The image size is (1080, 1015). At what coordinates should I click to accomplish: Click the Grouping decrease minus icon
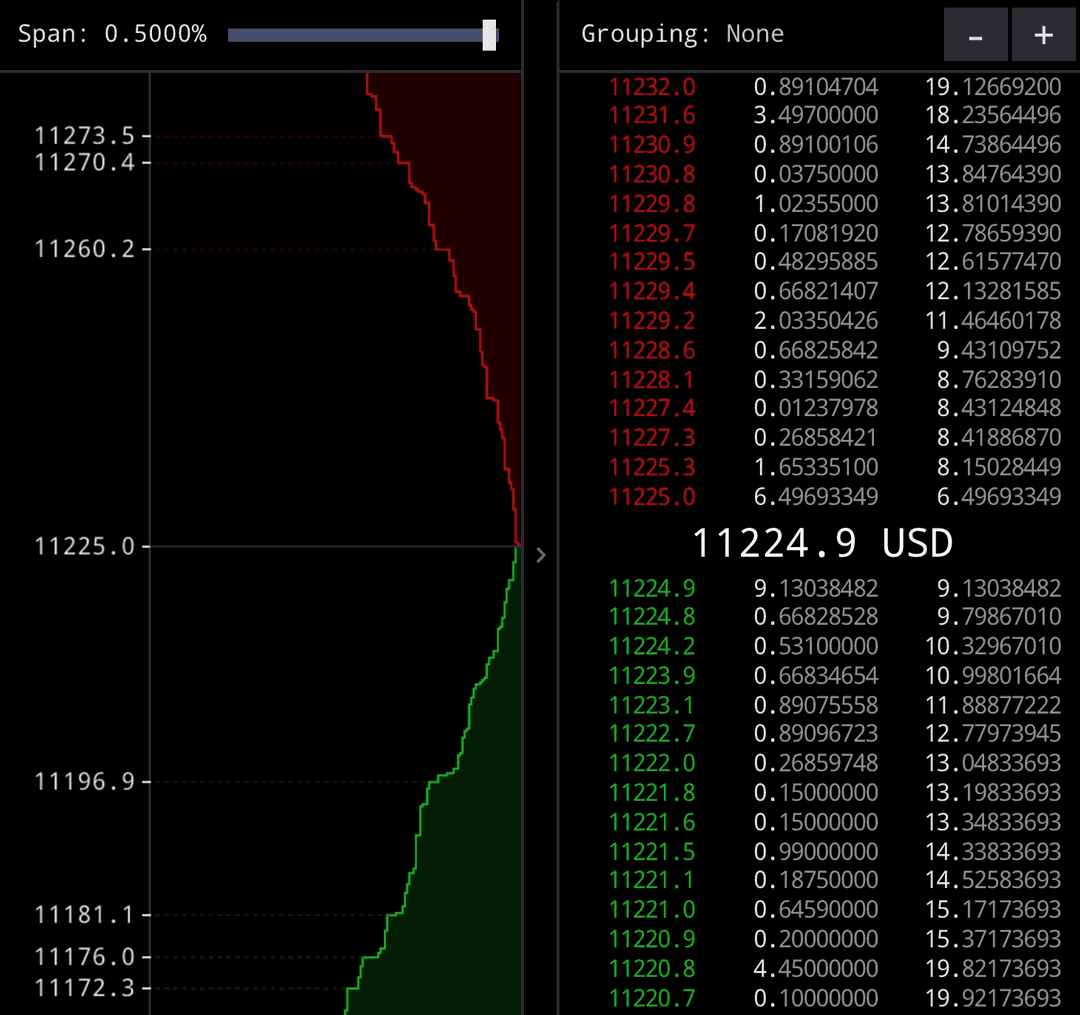click(975, 34)
